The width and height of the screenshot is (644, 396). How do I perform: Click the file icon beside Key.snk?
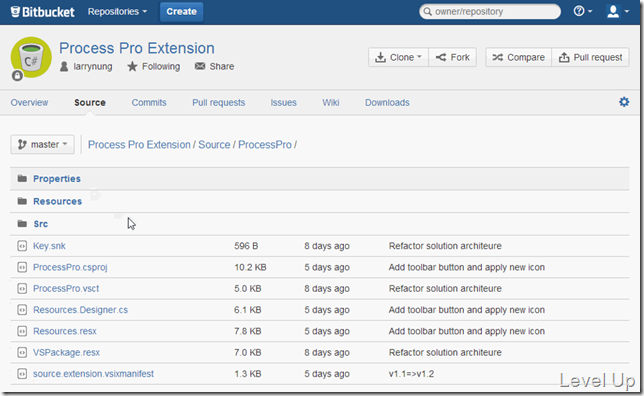[22, 246]
